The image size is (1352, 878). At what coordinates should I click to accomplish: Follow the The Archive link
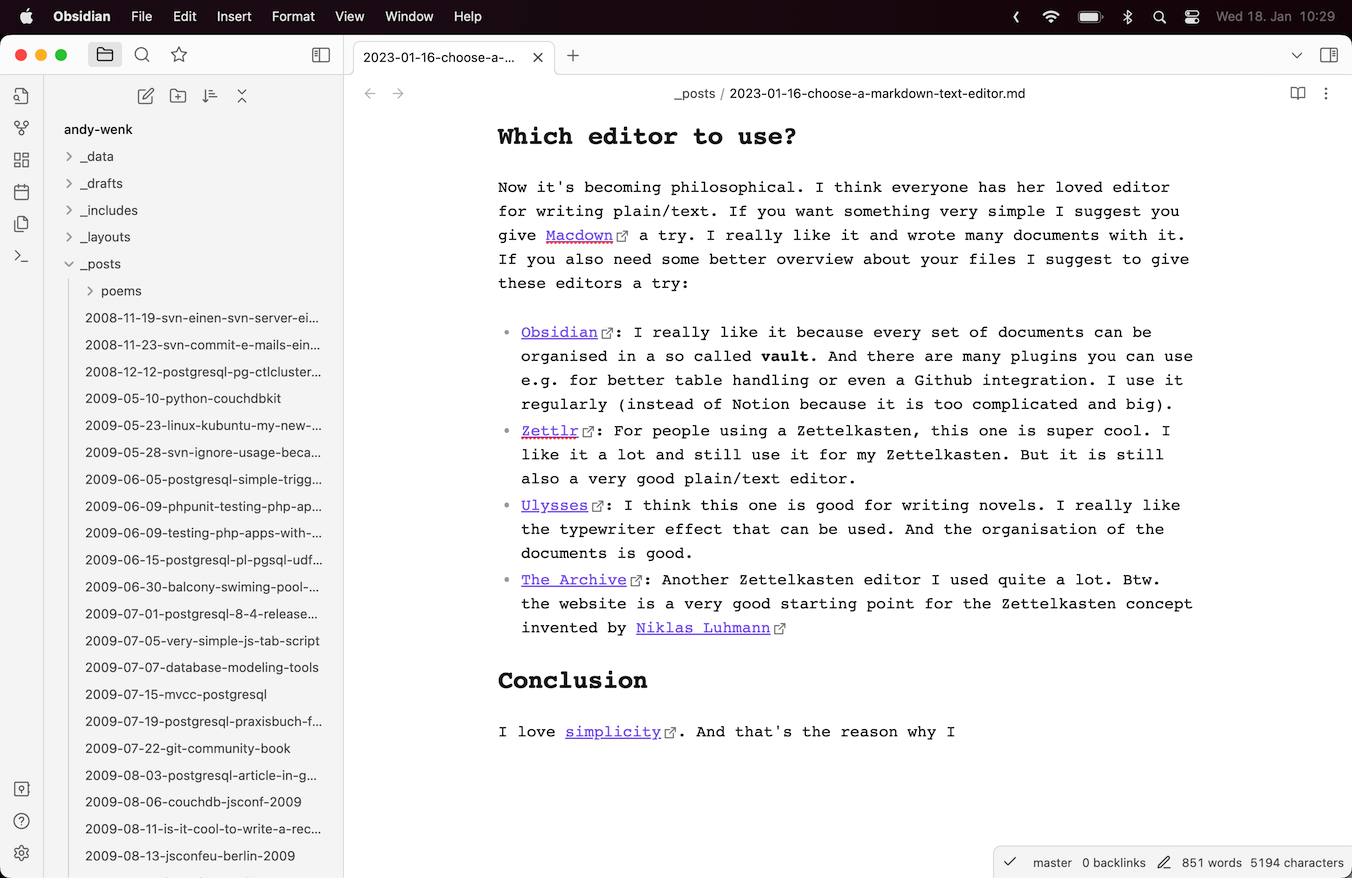click(574, 580)
